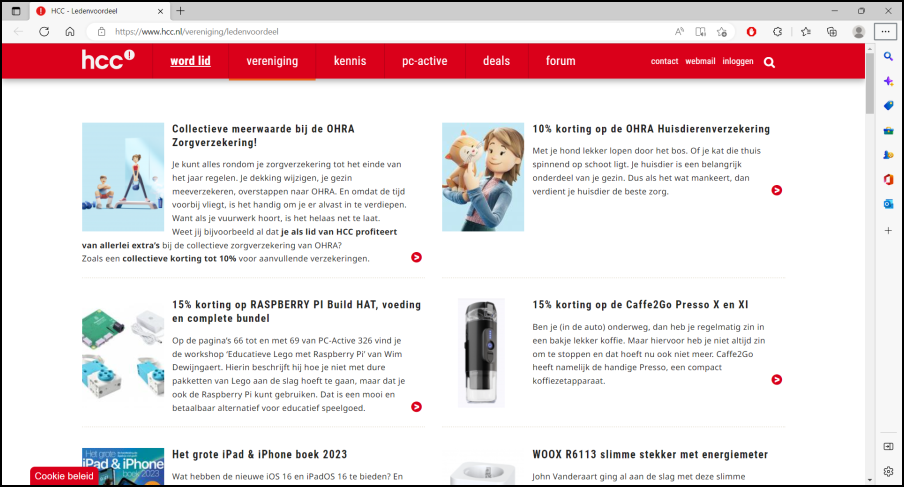The height and width of the screenshot is (487, 904).
Task: Open sidebar settings gear icon
Action: click(888, 471)
